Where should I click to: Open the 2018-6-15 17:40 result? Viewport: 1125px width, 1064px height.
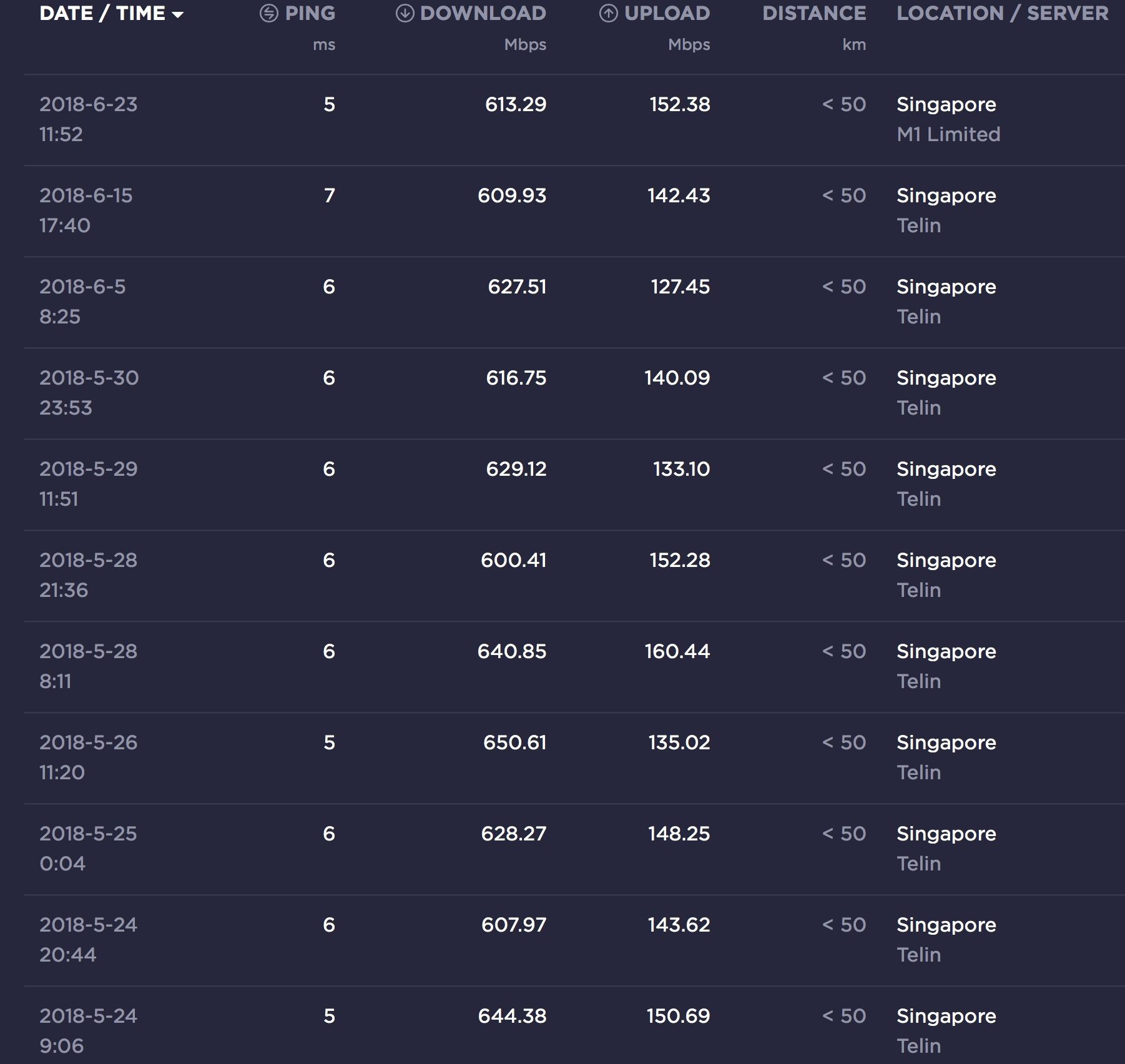tap(86, 210)
